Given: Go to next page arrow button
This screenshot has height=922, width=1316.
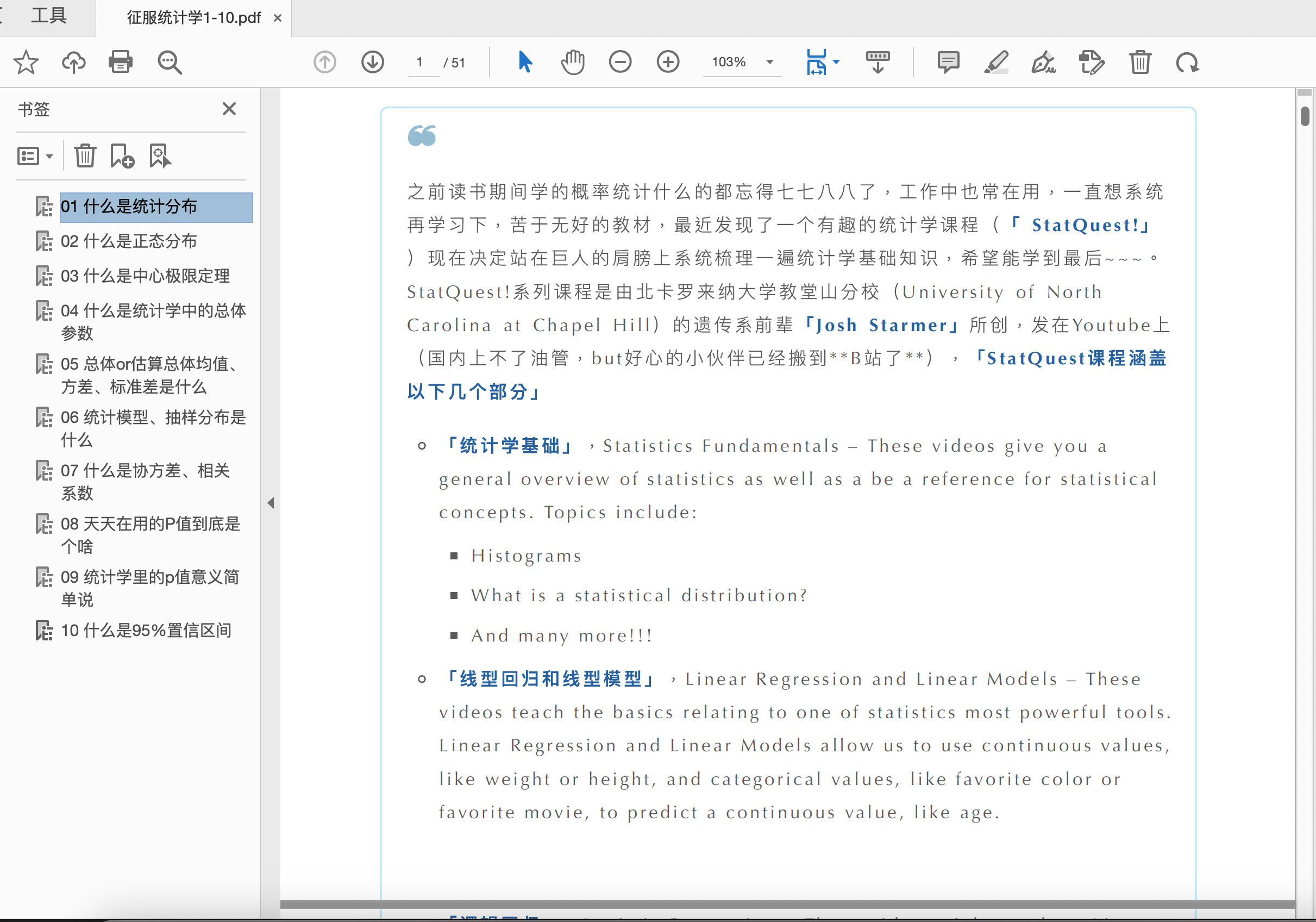Looking at the screenshot, I should click(x=373, y=62).
